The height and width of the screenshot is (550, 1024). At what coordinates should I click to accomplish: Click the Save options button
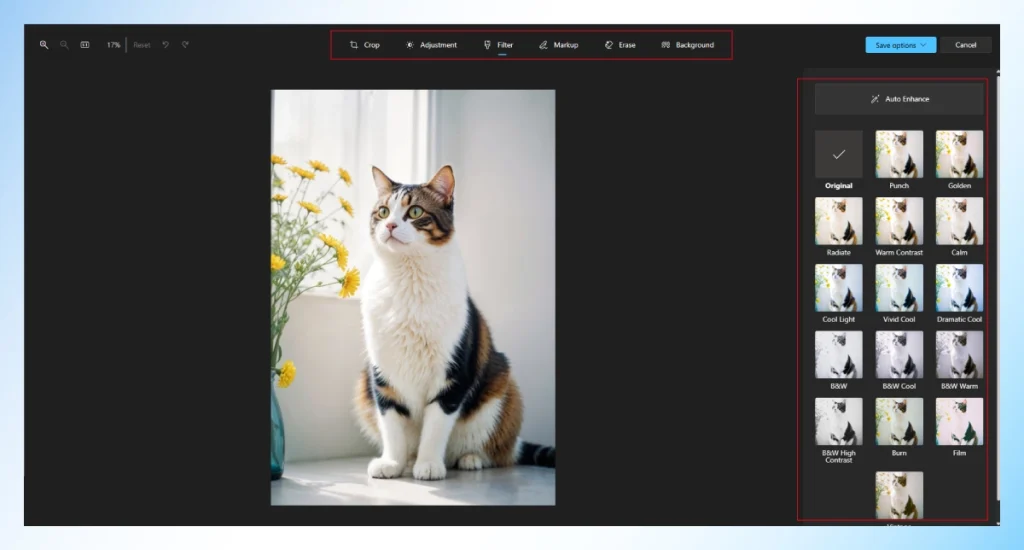[x=901, y=45]
